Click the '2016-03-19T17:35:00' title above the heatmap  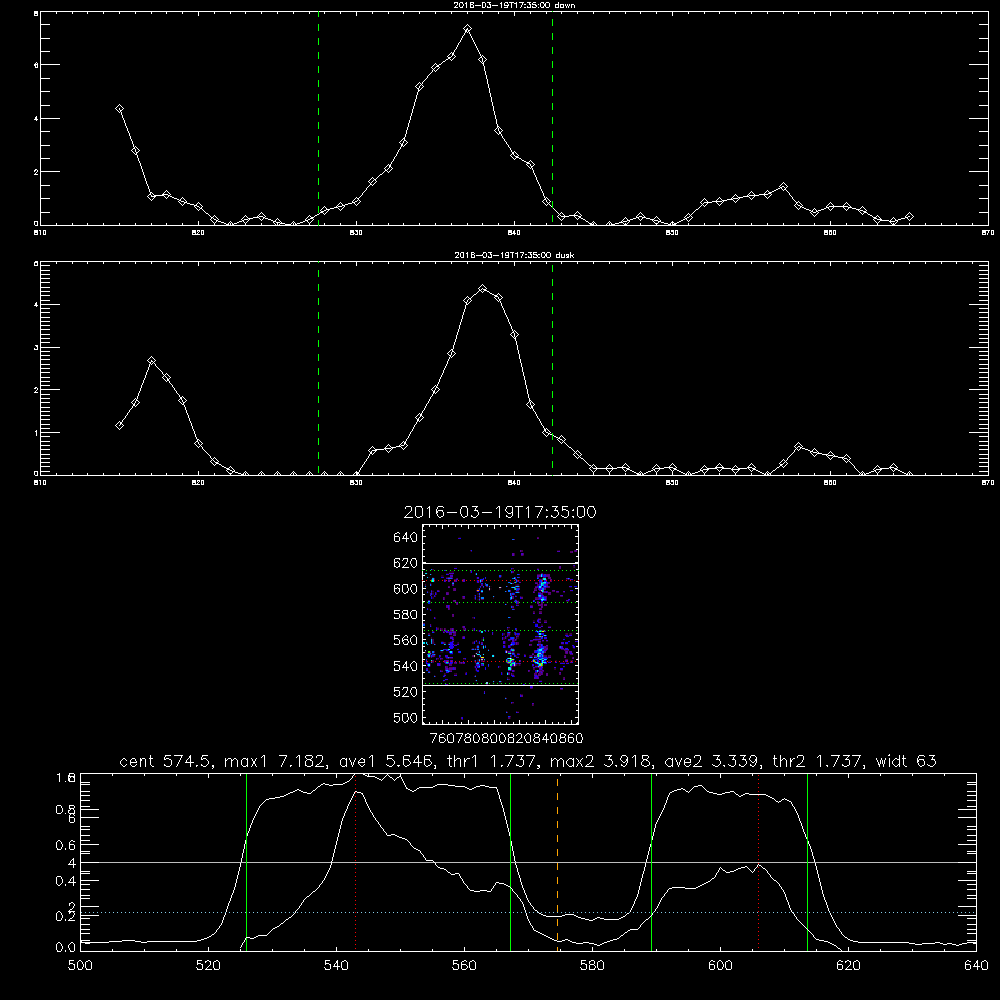500,512
